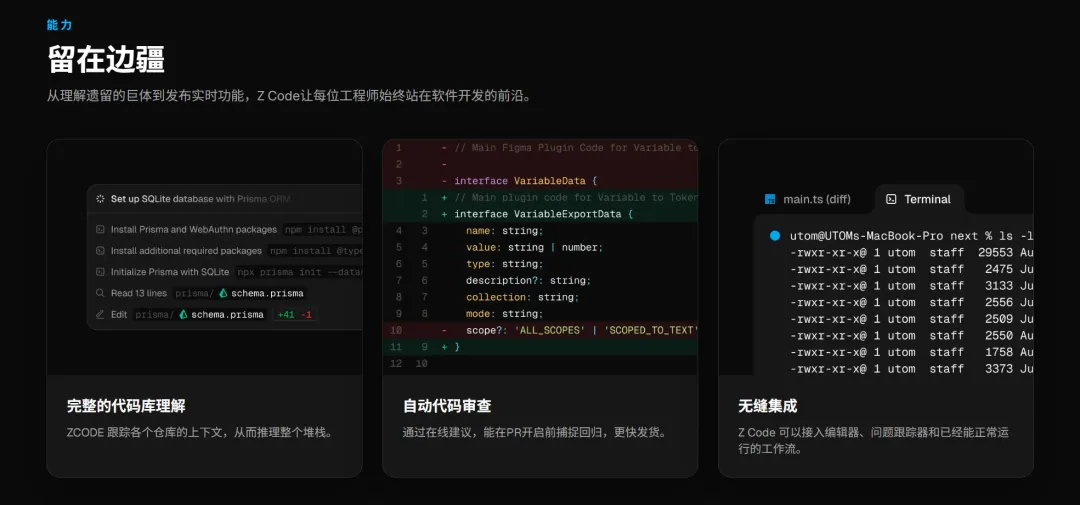Click the Install Prisma and WebAuthn packages step
1080x505 pixels.
click(x=194, y=229)
